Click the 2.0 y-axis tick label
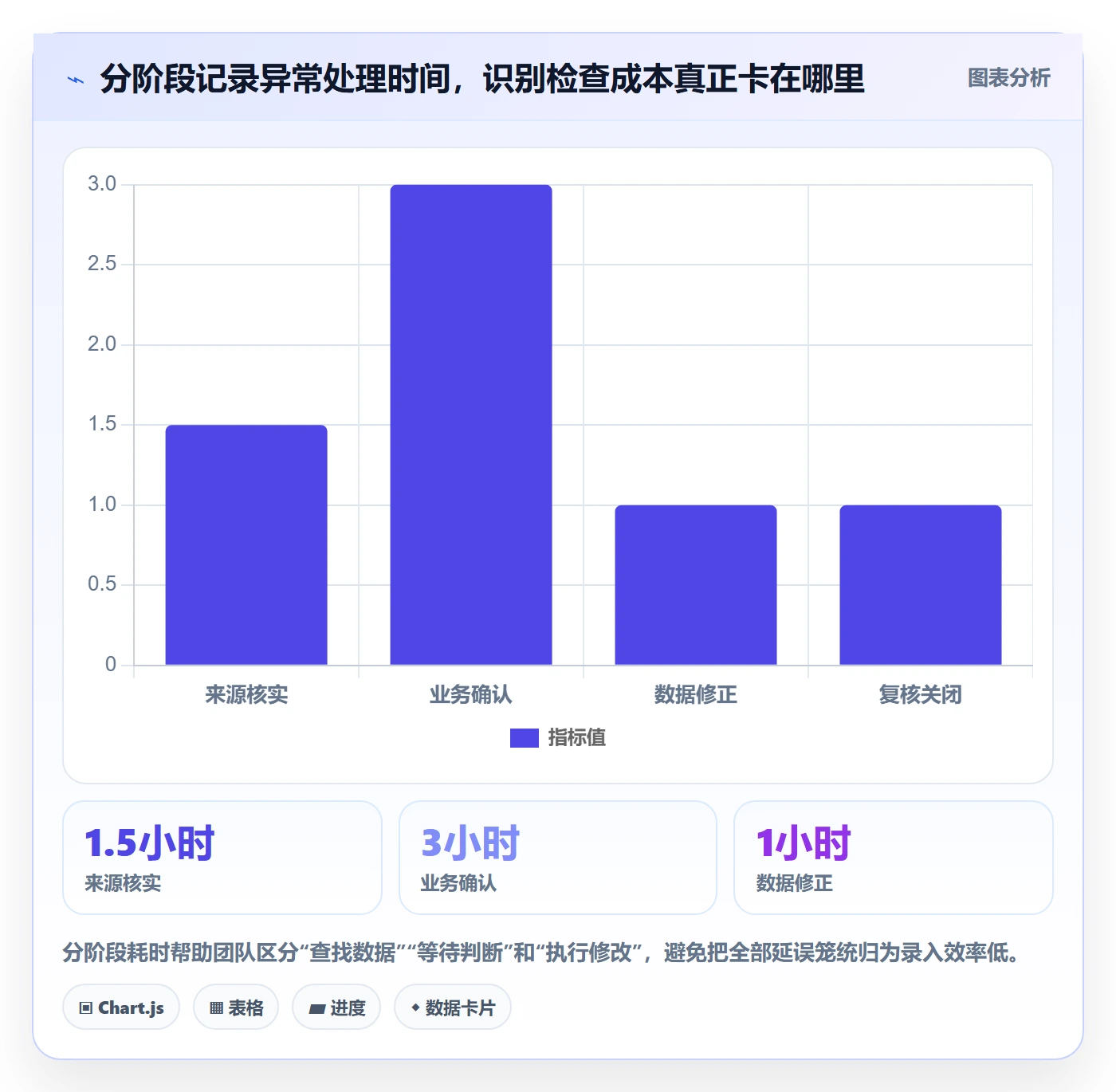Viewport: 1116px width, 1092px height. [x=102, y=344]
